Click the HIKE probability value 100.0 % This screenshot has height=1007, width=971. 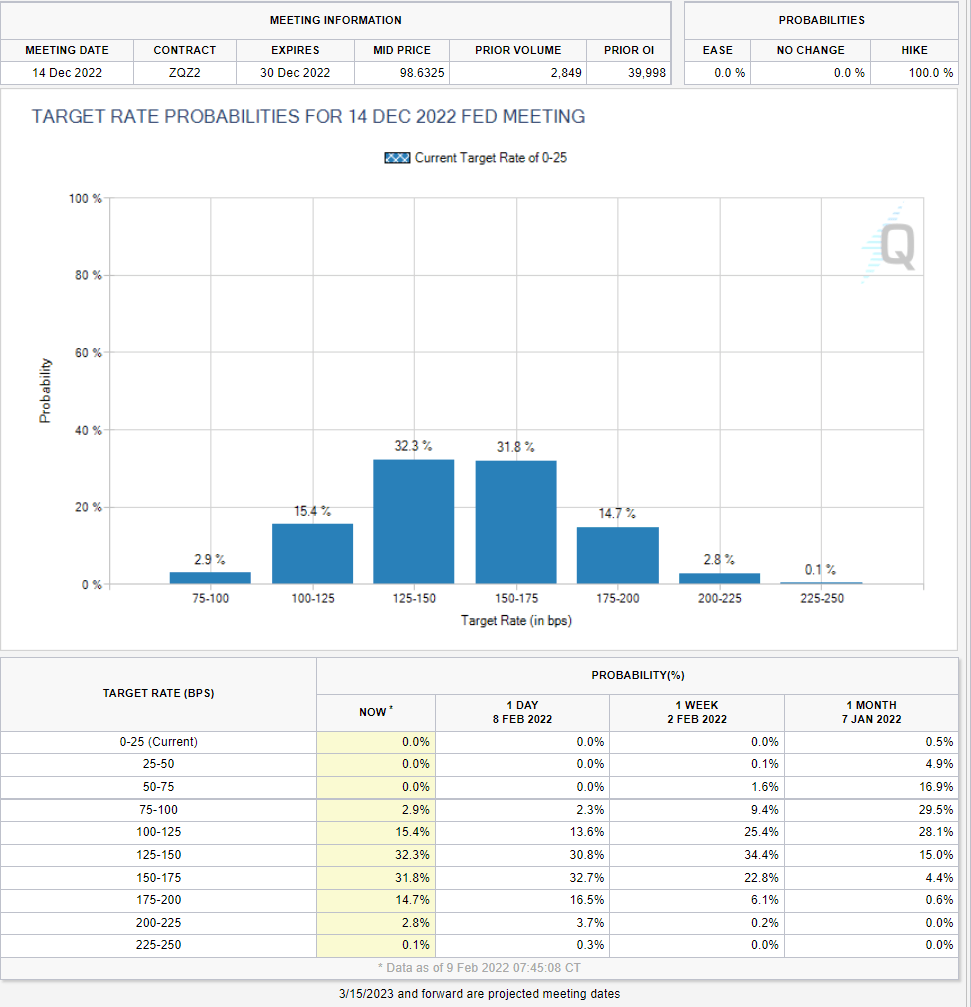(x=914, y=73)
